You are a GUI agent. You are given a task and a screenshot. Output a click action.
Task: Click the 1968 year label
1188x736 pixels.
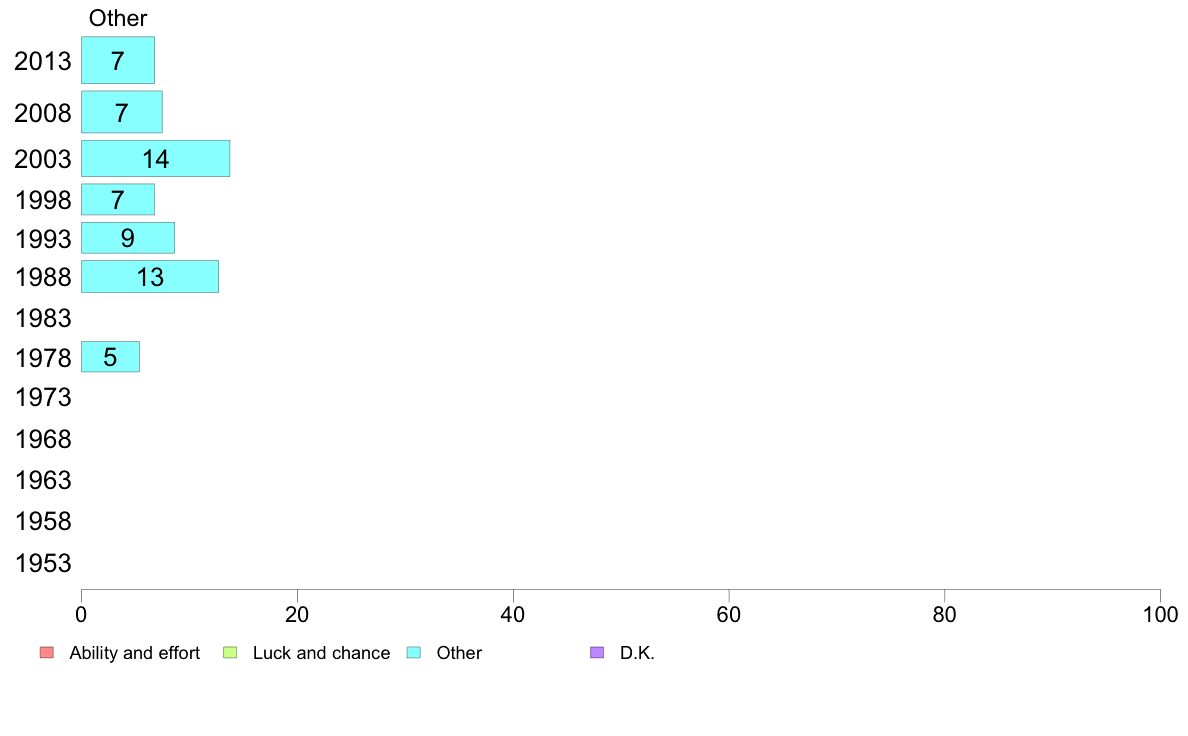(x=43, y=439)
